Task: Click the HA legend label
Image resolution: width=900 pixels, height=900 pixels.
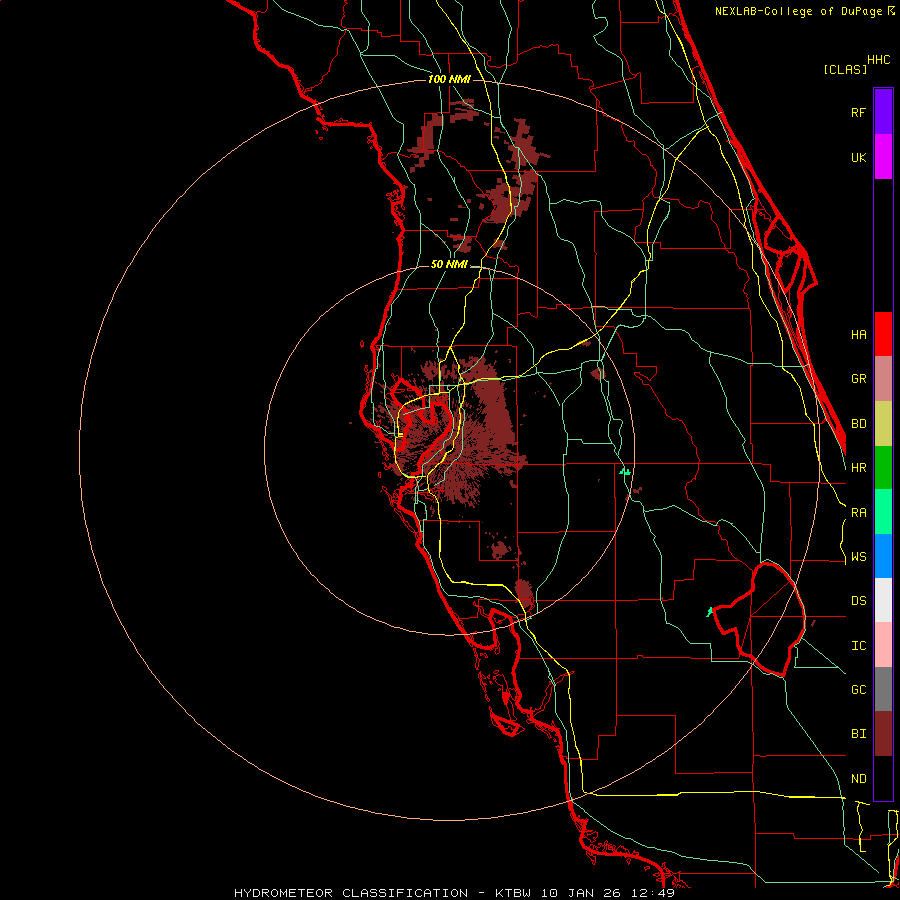Action: (858, 334)
